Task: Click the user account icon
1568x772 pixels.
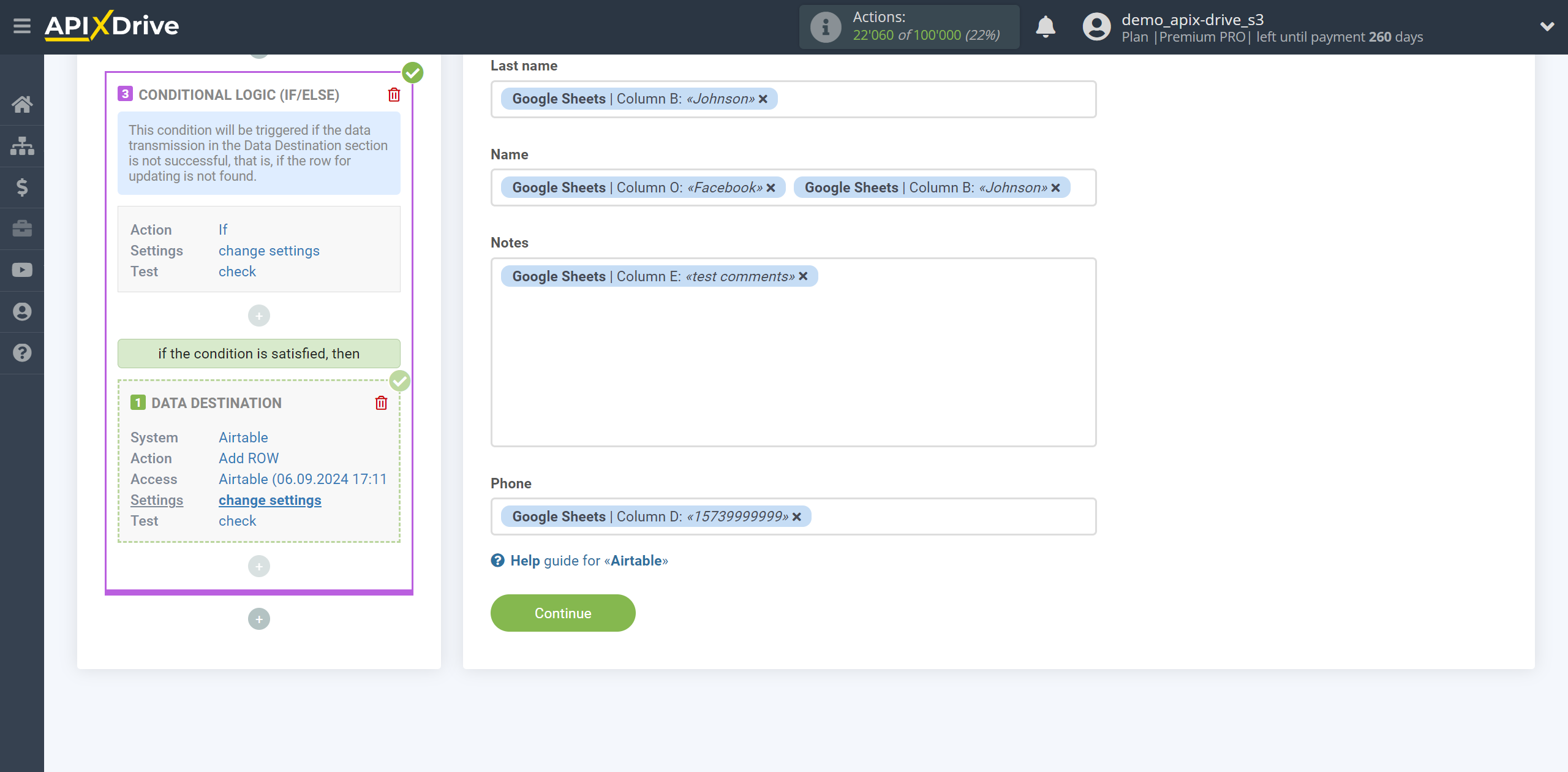Action: 1093,26
